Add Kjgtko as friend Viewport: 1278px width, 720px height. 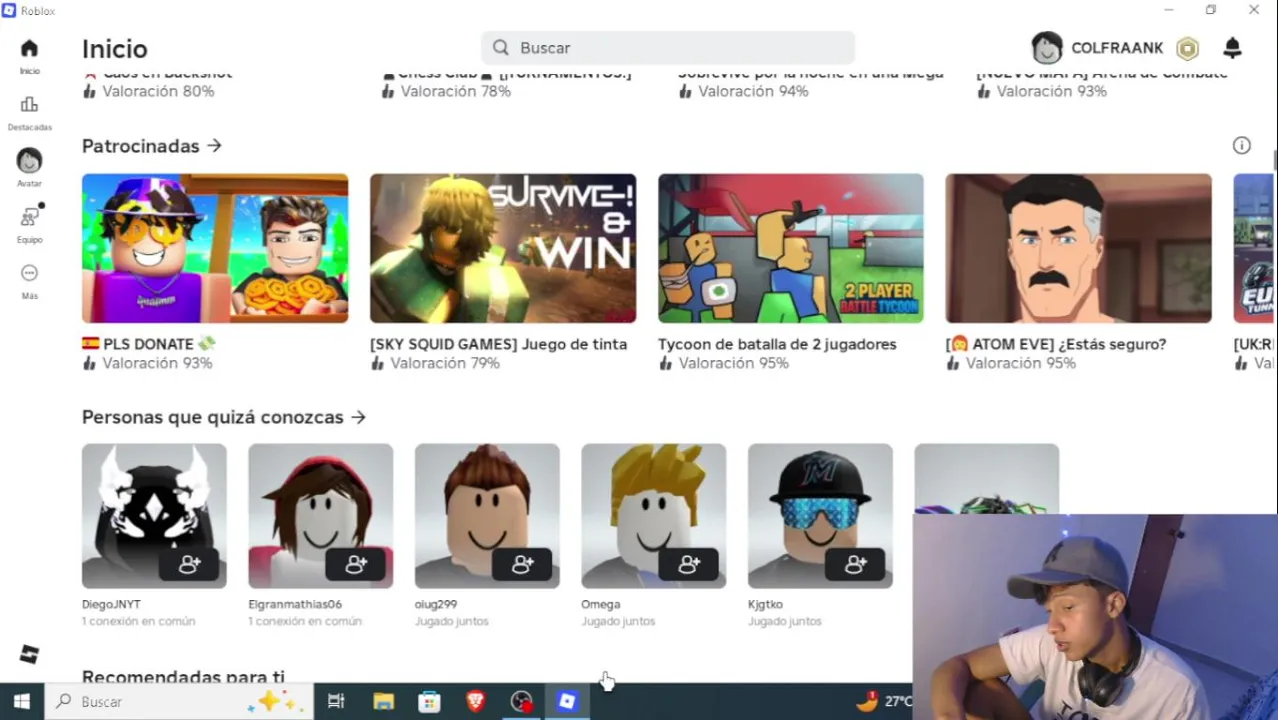[x=855, y=565]
